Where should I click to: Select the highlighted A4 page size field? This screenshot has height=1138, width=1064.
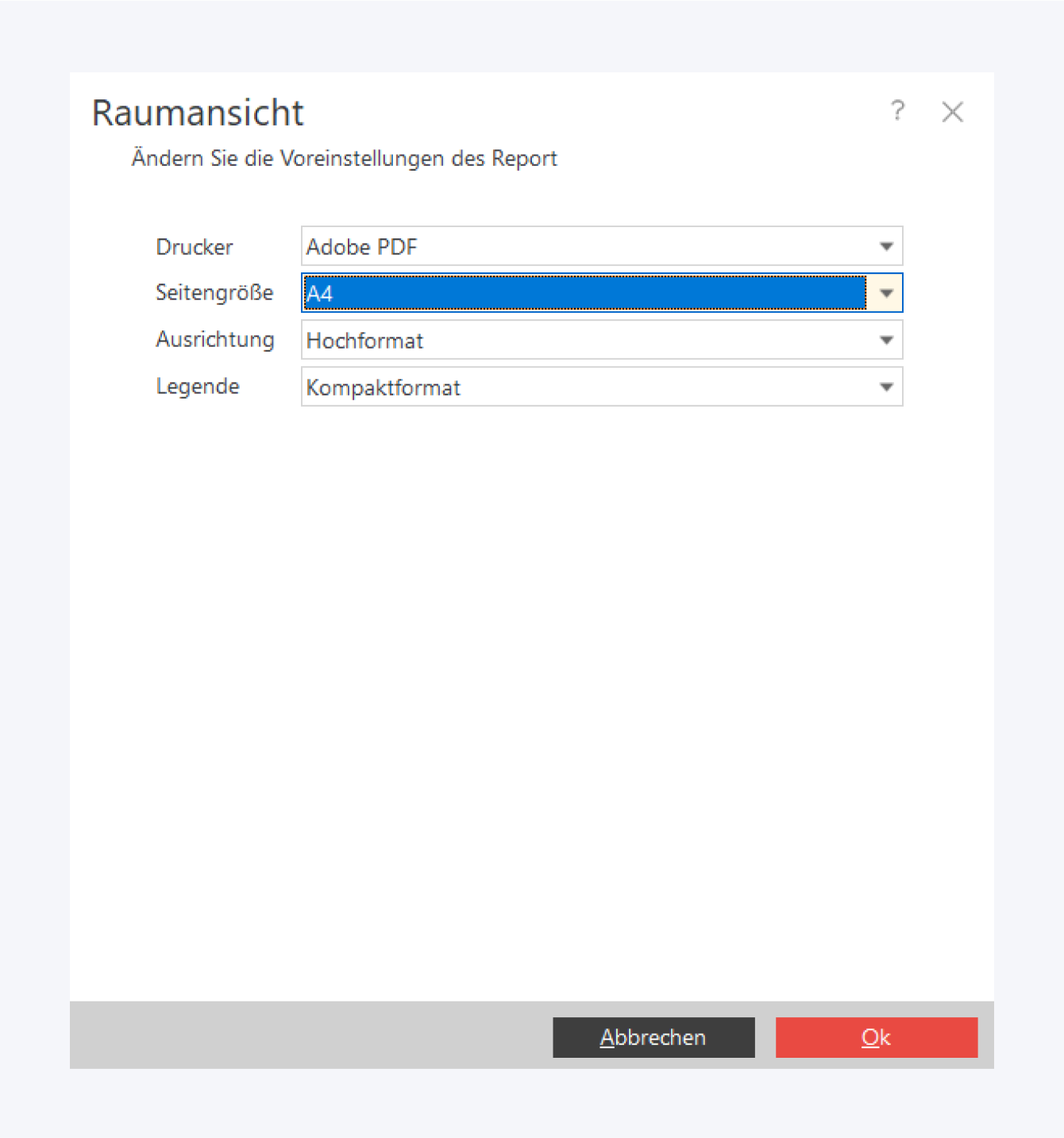click(584, 294)
